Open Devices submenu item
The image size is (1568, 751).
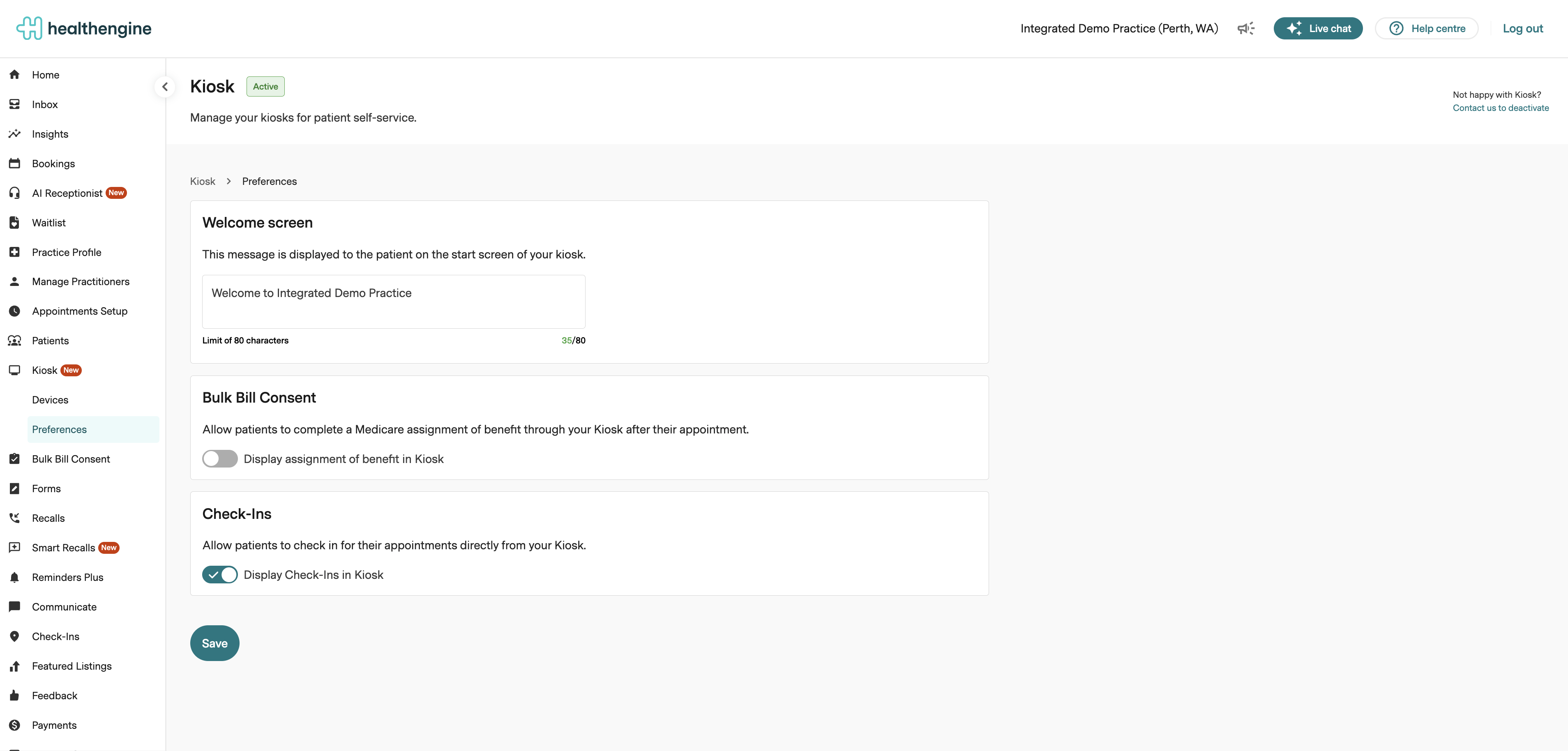[50, 400]
